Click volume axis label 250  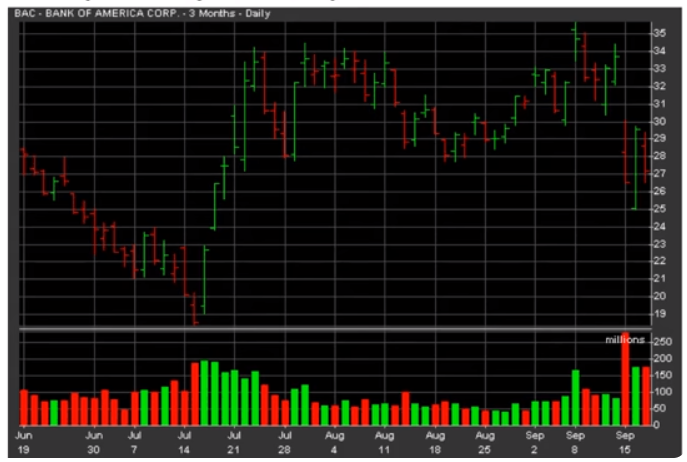pos(662,341)
